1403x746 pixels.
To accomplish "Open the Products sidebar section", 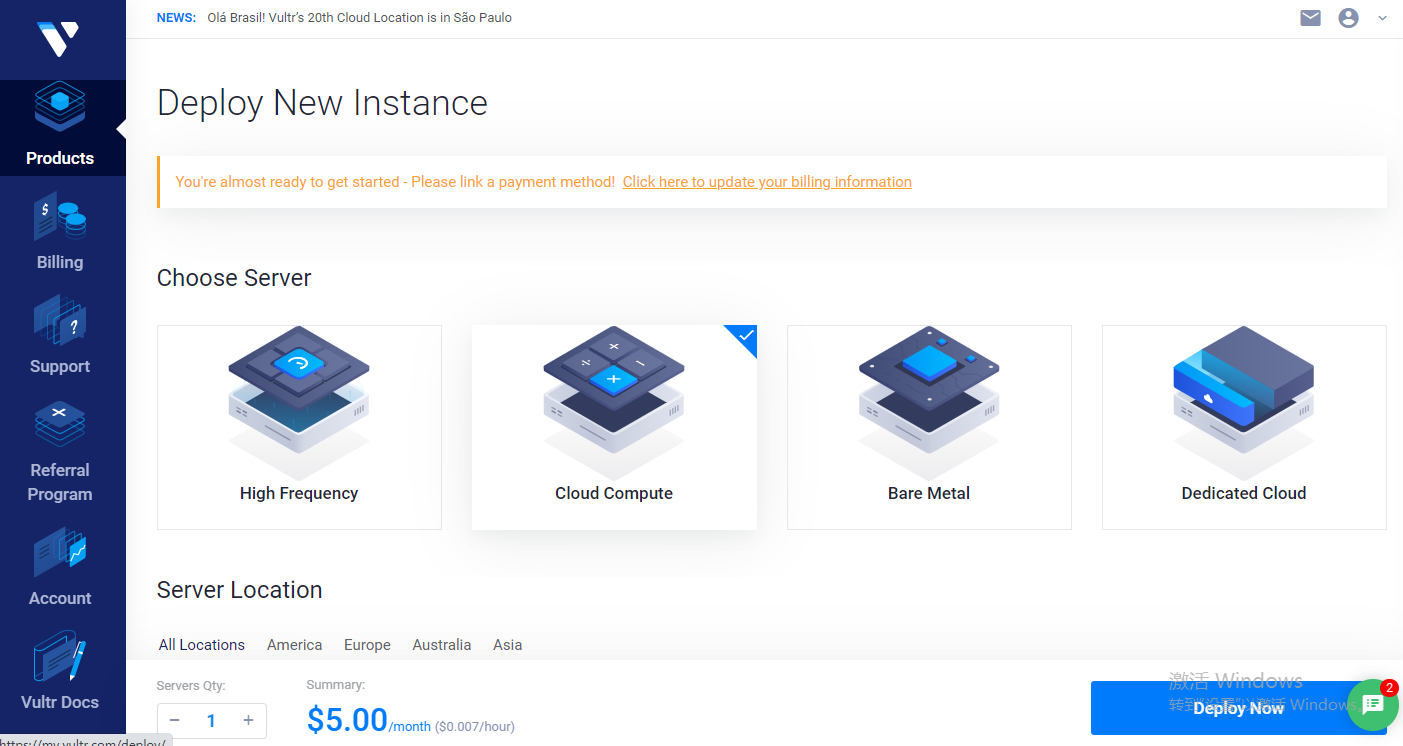I will tap(60, 127).
